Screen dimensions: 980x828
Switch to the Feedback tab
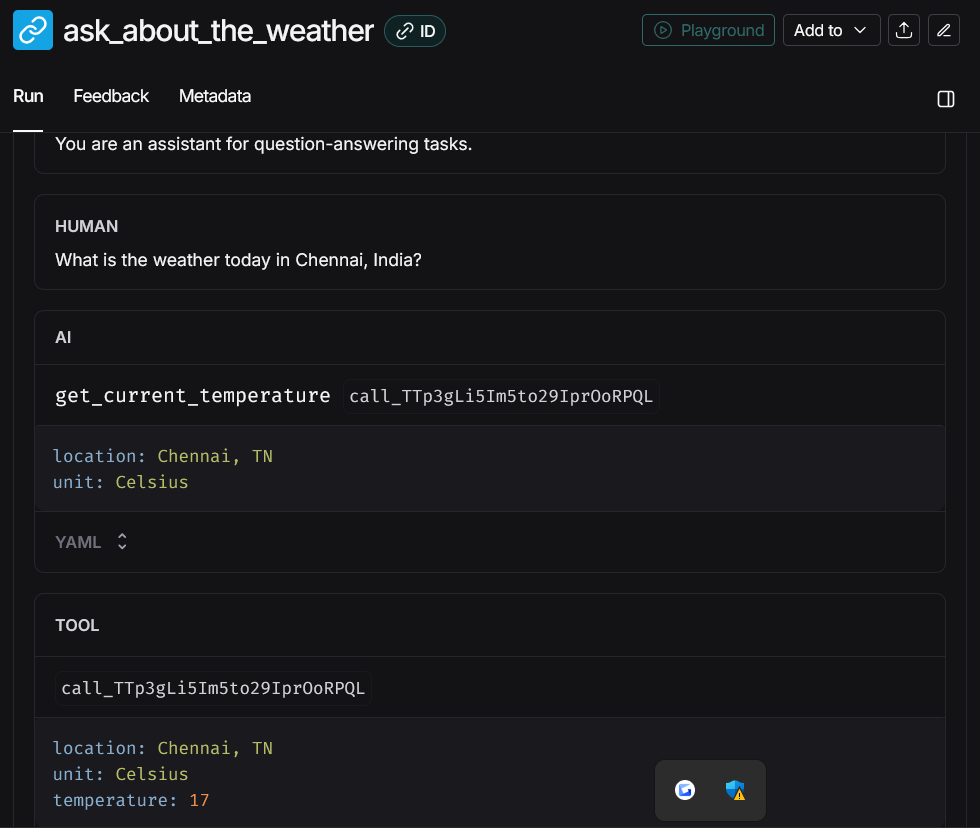click(111, 96)
